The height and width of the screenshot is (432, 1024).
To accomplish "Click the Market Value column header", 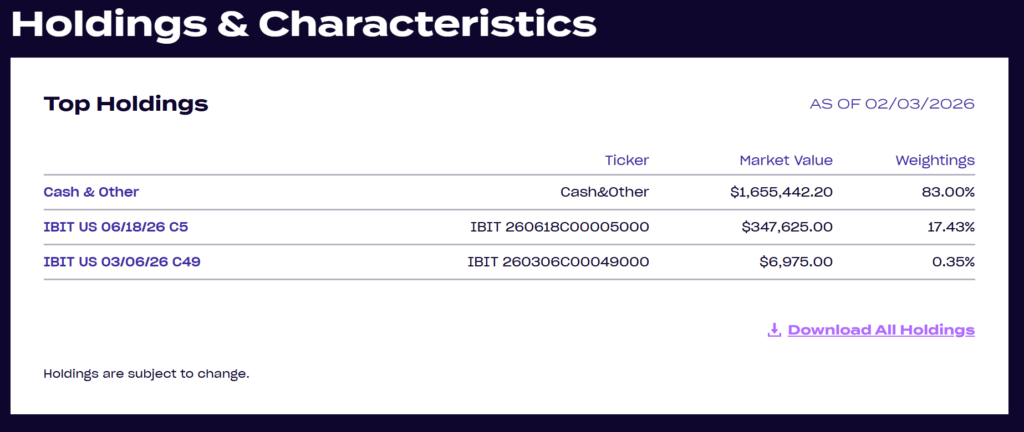I will (786, 160).
